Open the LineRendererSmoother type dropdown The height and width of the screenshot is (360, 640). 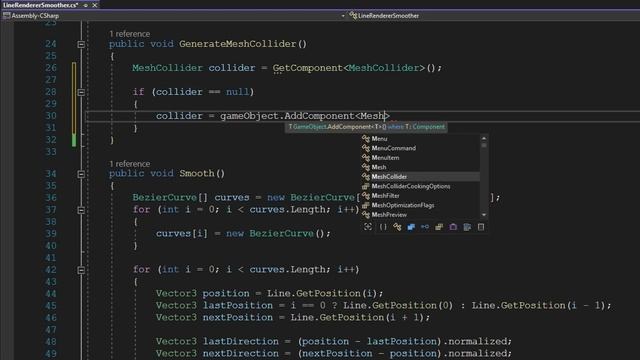pos(494,16)
